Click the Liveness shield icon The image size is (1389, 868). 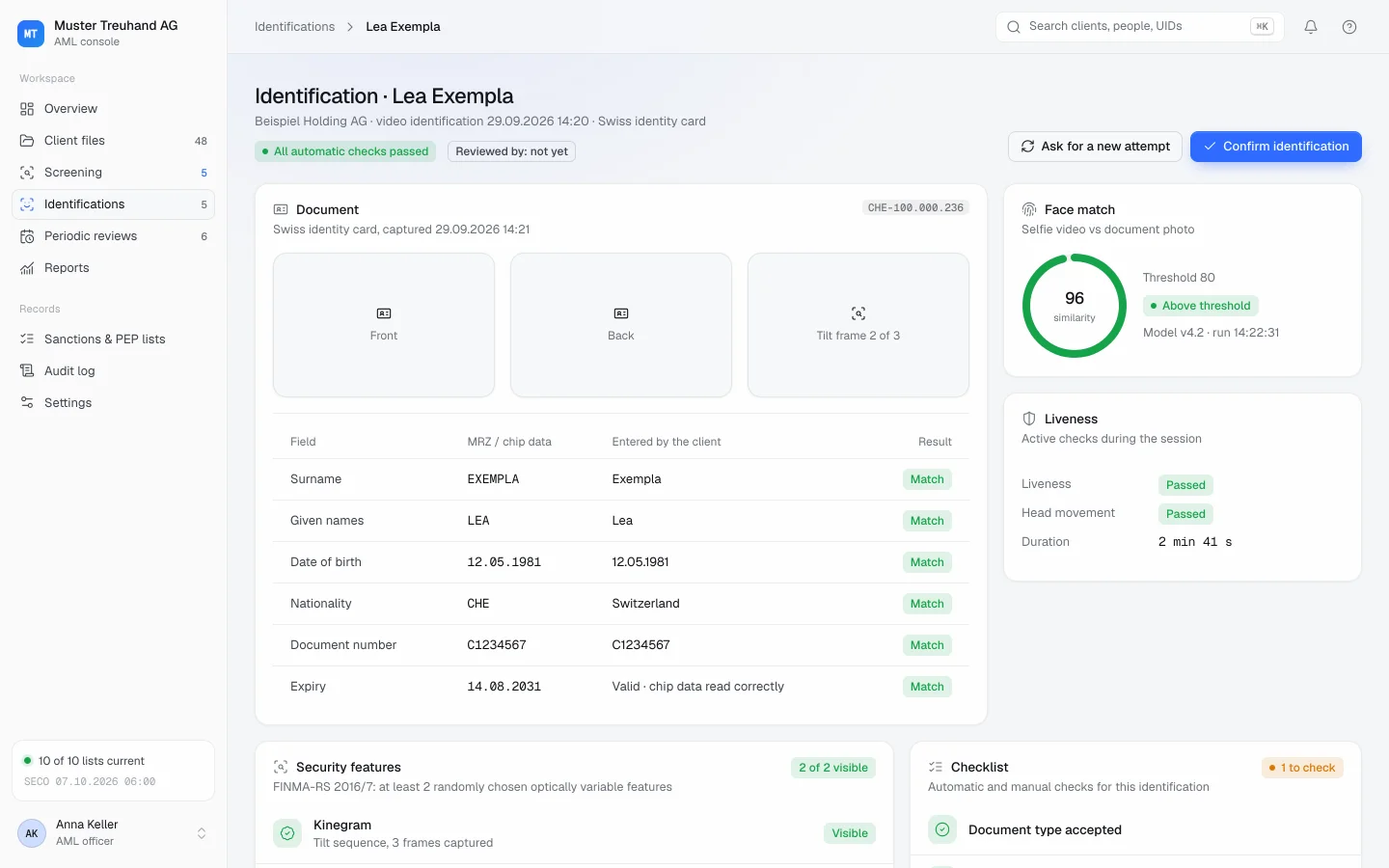click(x=1029, y=419)
